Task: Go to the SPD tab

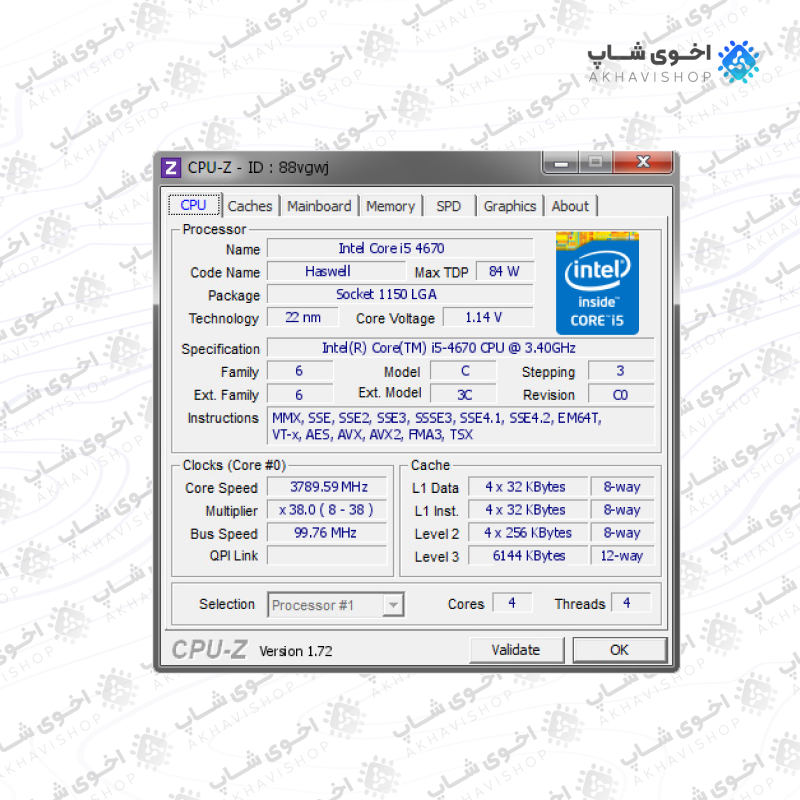Action: (x=448, y=206)
